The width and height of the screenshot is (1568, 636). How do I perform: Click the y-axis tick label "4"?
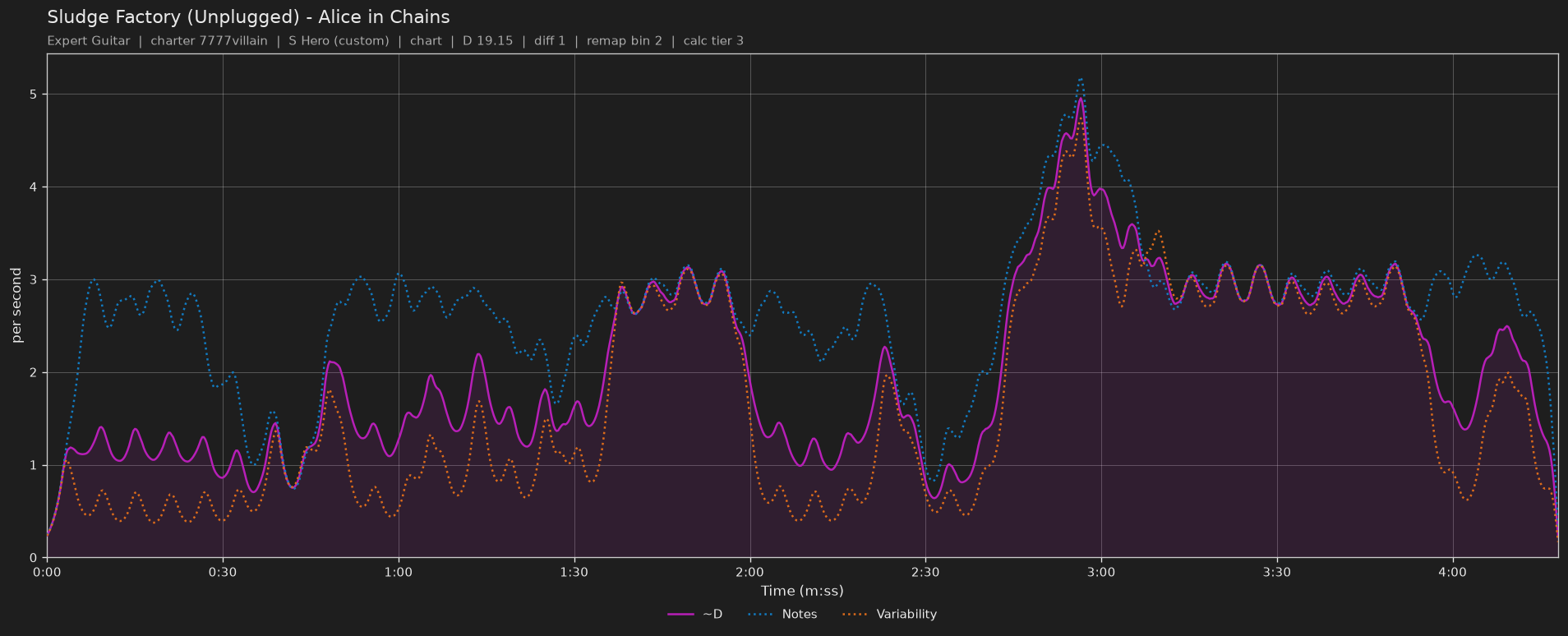tap(35, 187)
